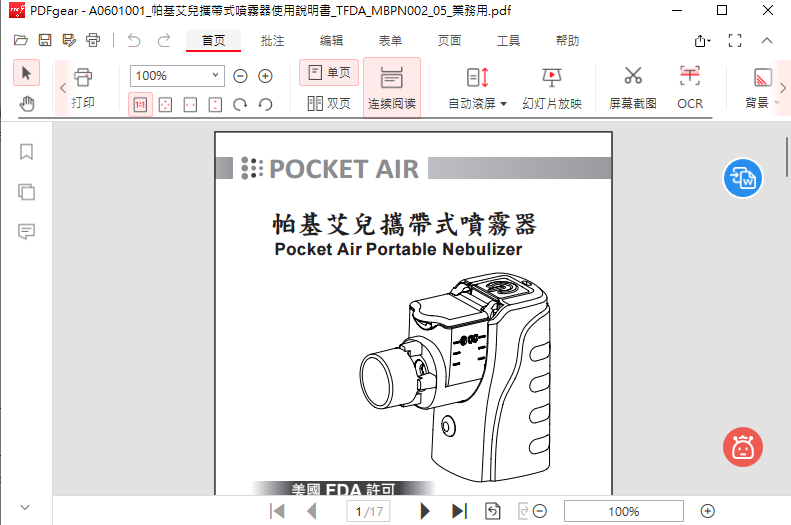Click the blue convert to Word button
Viewport: 791px width, 525px height.
tap(743, 178)
